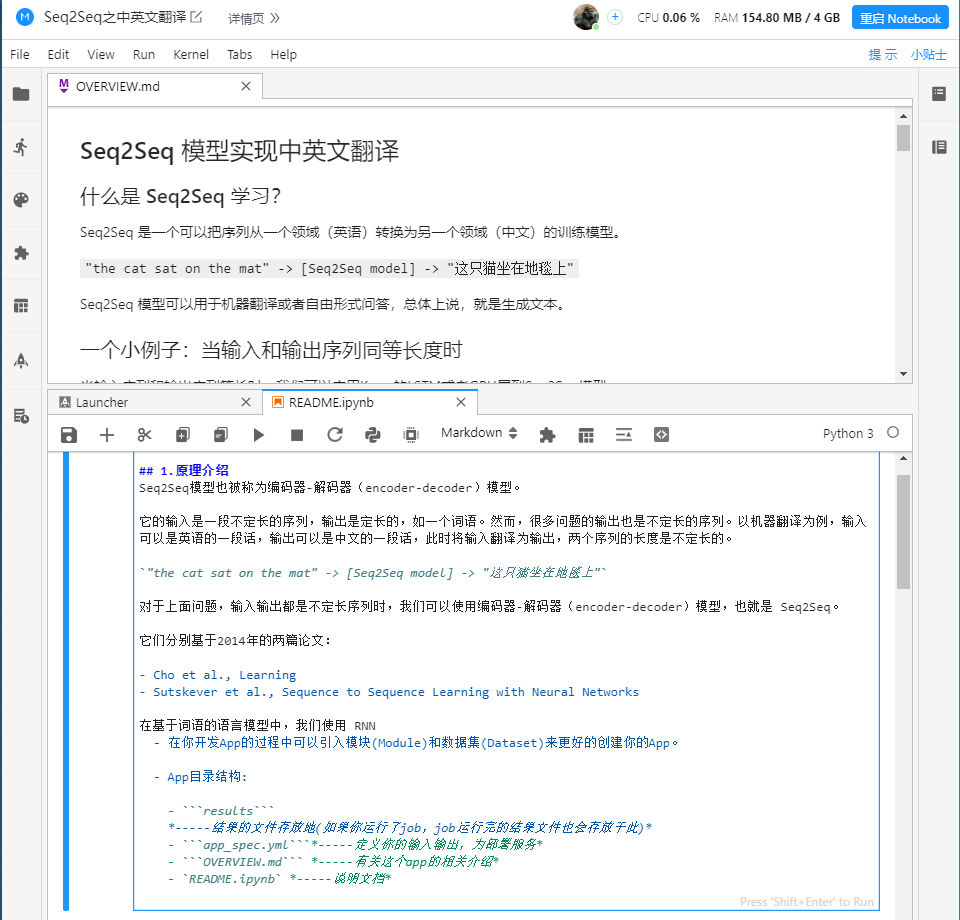Toggle the property inspector in the right sidebar
This screenshot has width=960, height=920.
(x=937, y=93)
